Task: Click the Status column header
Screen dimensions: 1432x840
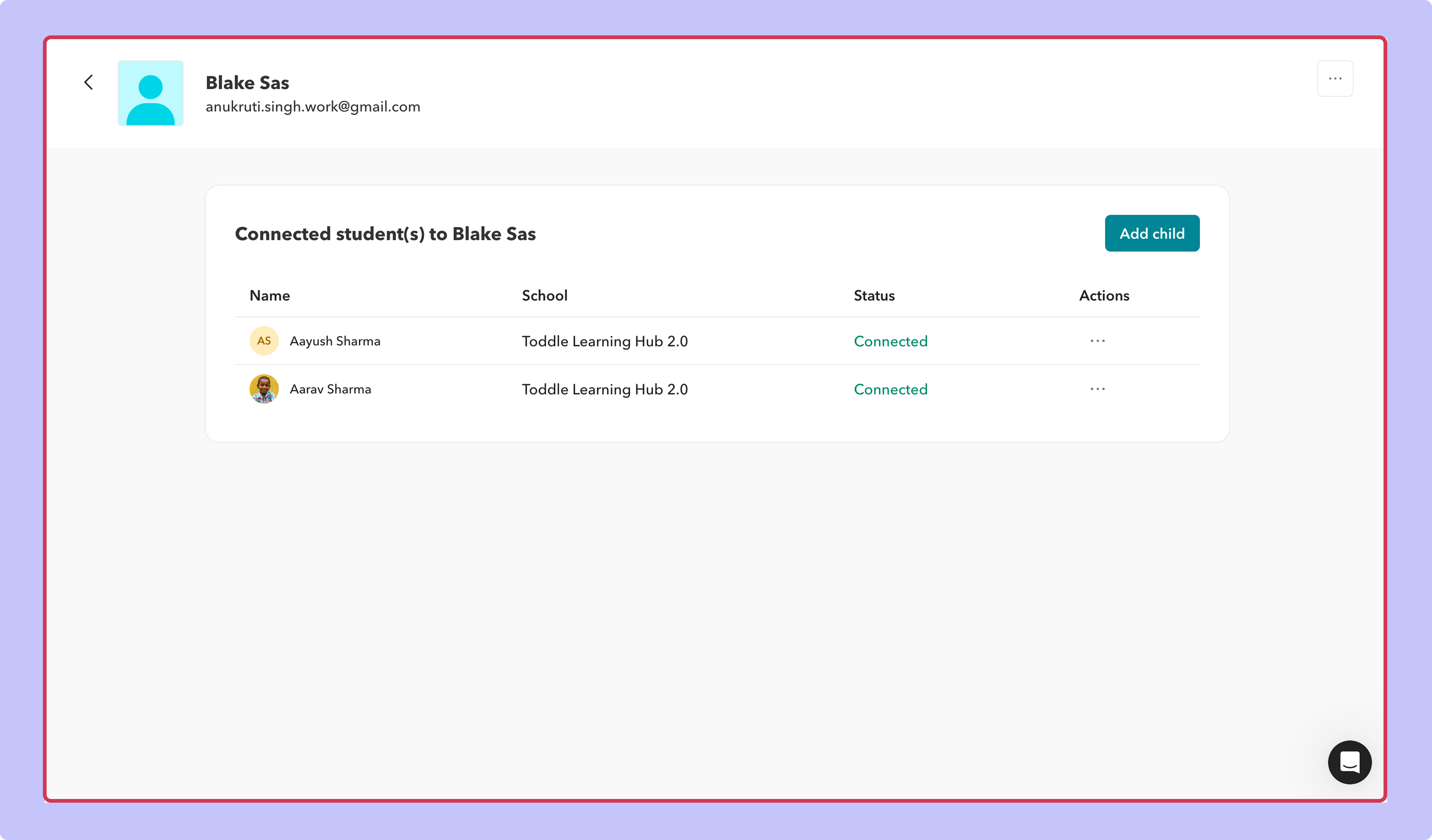Action: (874, 296)
